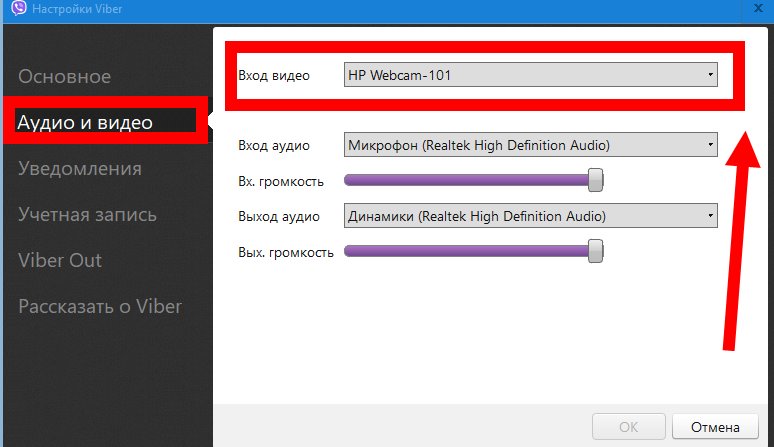Viewport: 774px width, 447px height.
Task: Go to Уведомления settings
Action: tap(80, 169)
